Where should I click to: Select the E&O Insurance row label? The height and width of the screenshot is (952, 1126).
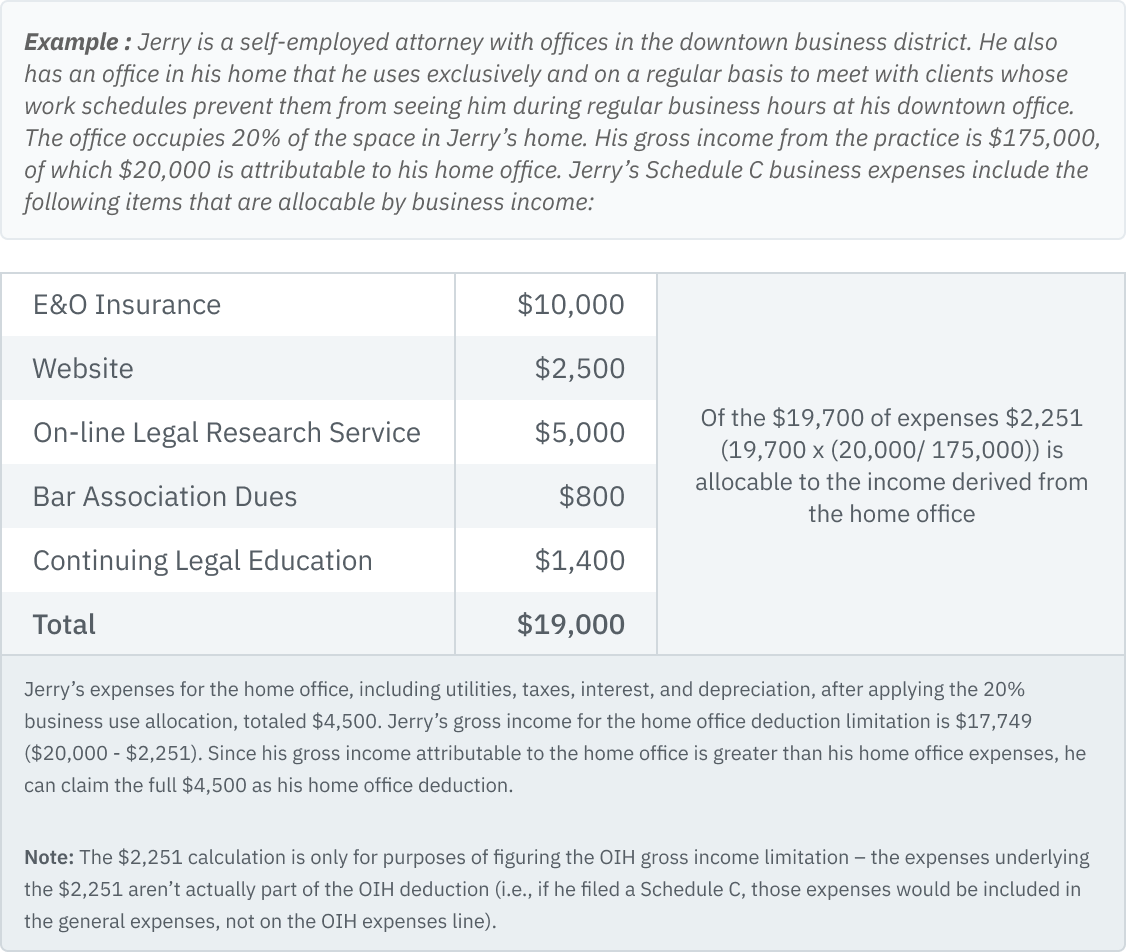126,304
